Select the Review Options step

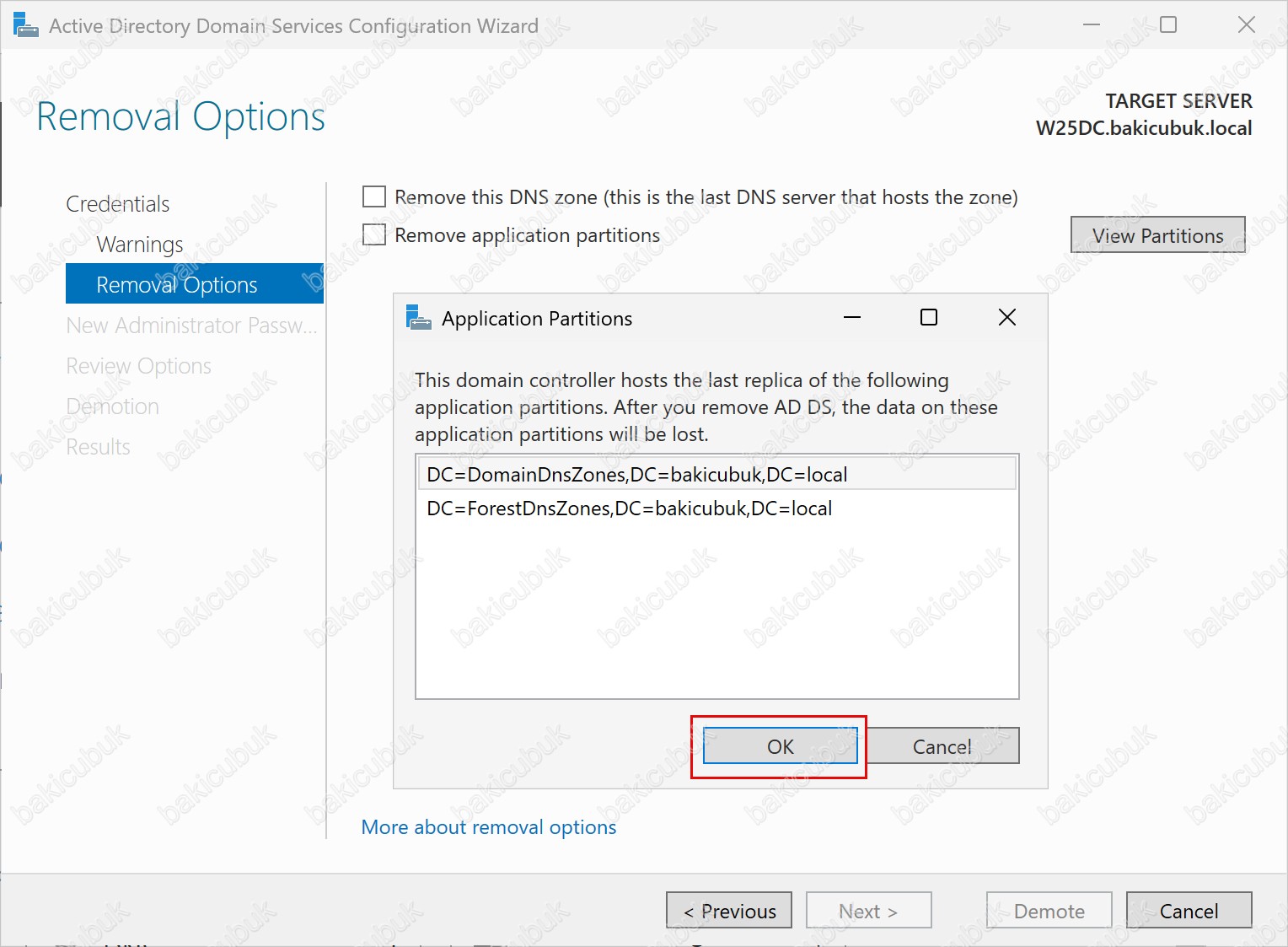(x=139, y=366)
